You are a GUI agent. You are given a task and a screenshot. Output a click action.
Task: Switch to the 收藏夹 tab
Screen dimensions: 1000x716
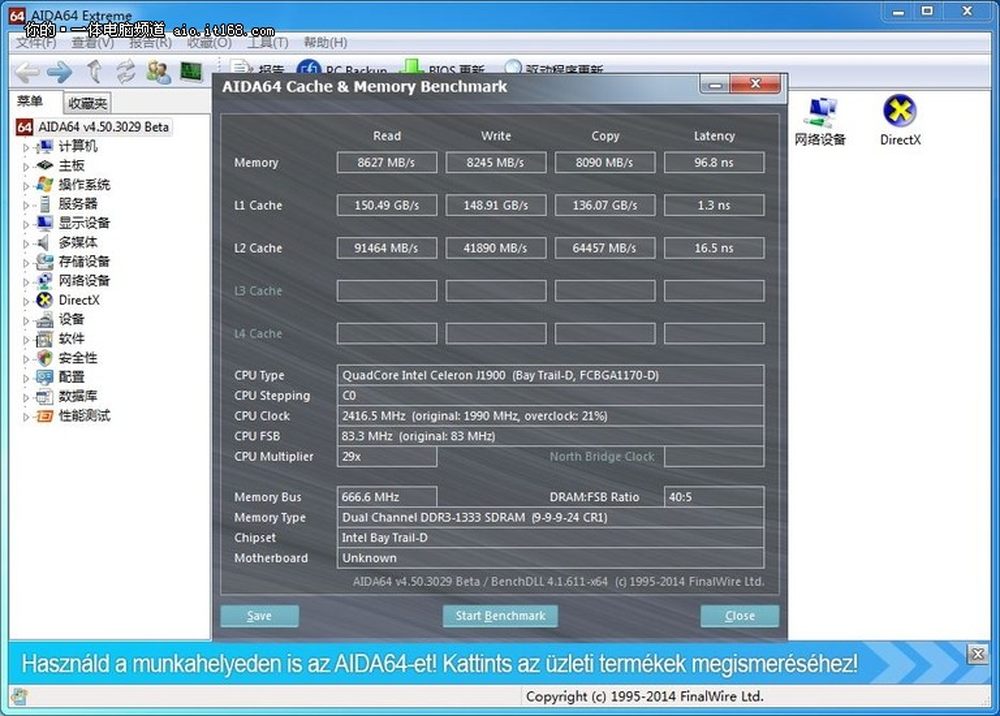pos(88,103)
